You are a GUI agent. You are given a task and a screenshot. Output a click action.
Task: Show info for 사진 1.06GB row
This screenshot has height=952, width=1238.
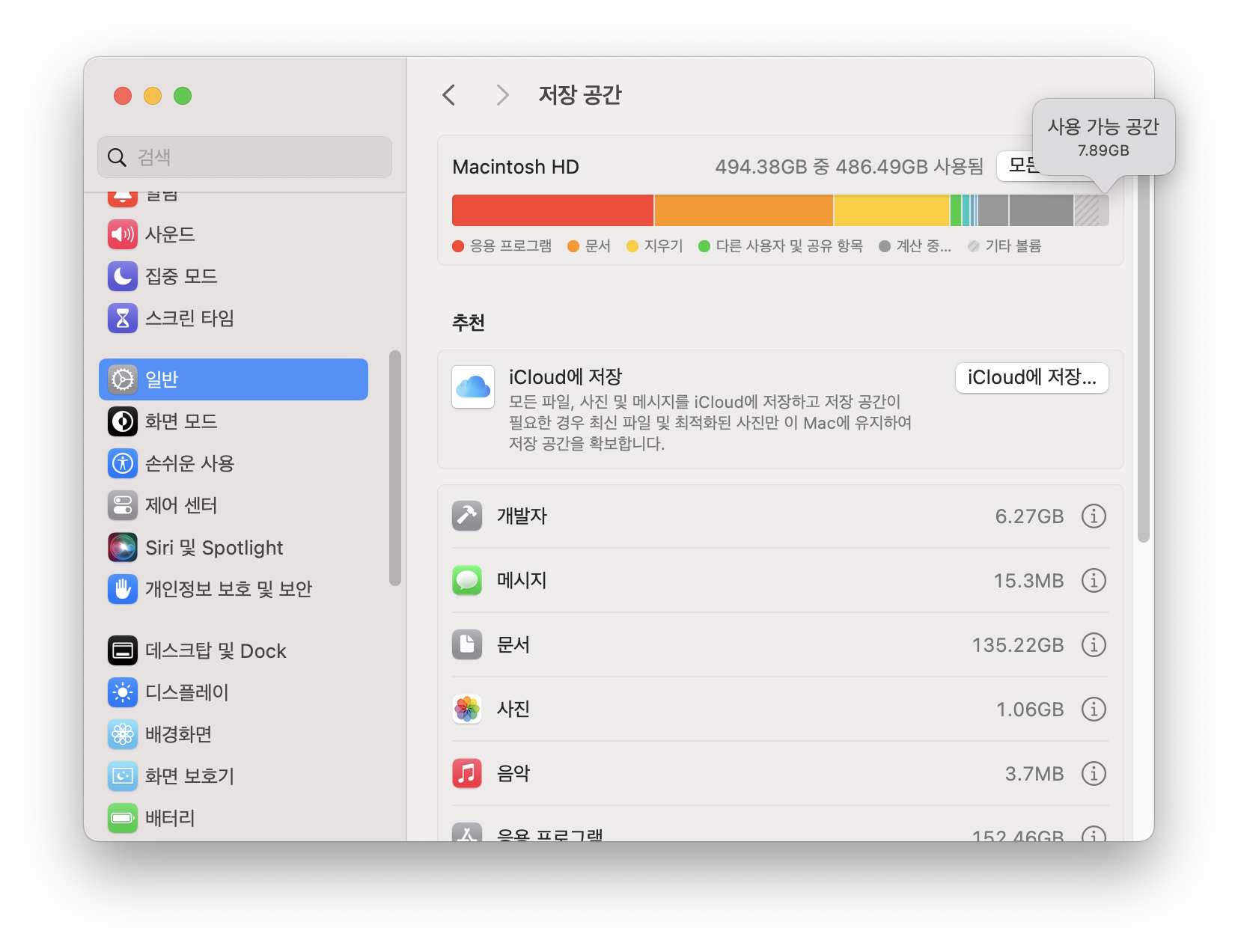click(1094, 709)
